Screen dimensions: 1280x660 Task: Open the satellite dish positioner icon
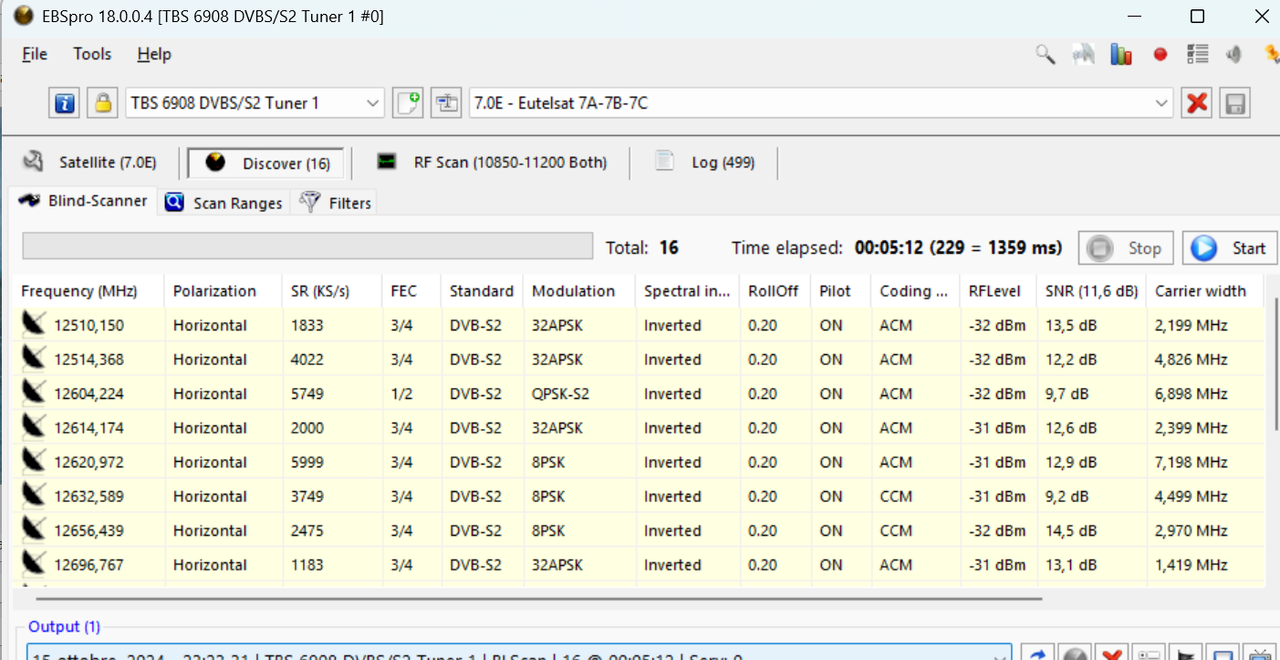[1083, 54]
